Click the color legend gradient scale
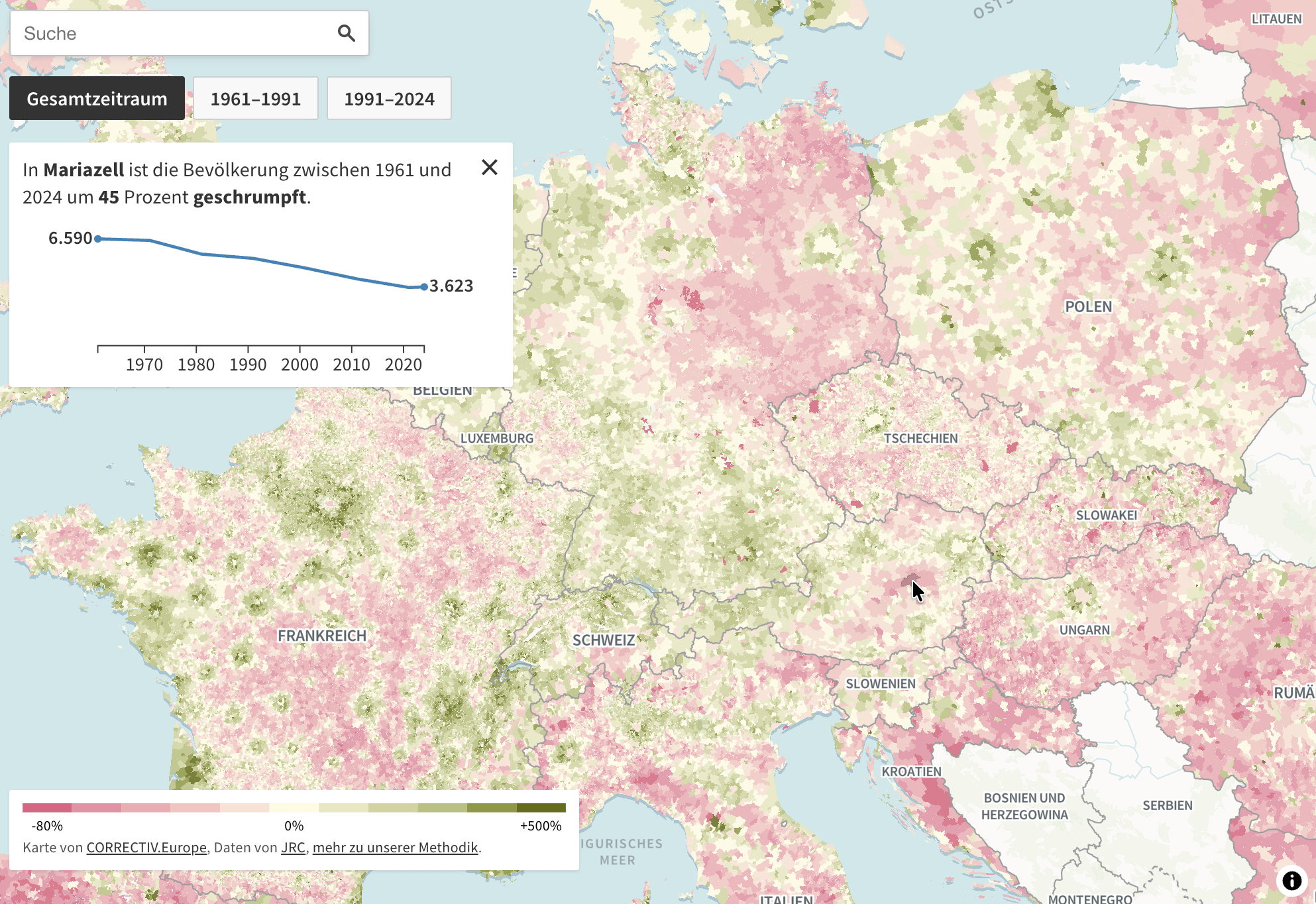 click(x=294, y=807)
